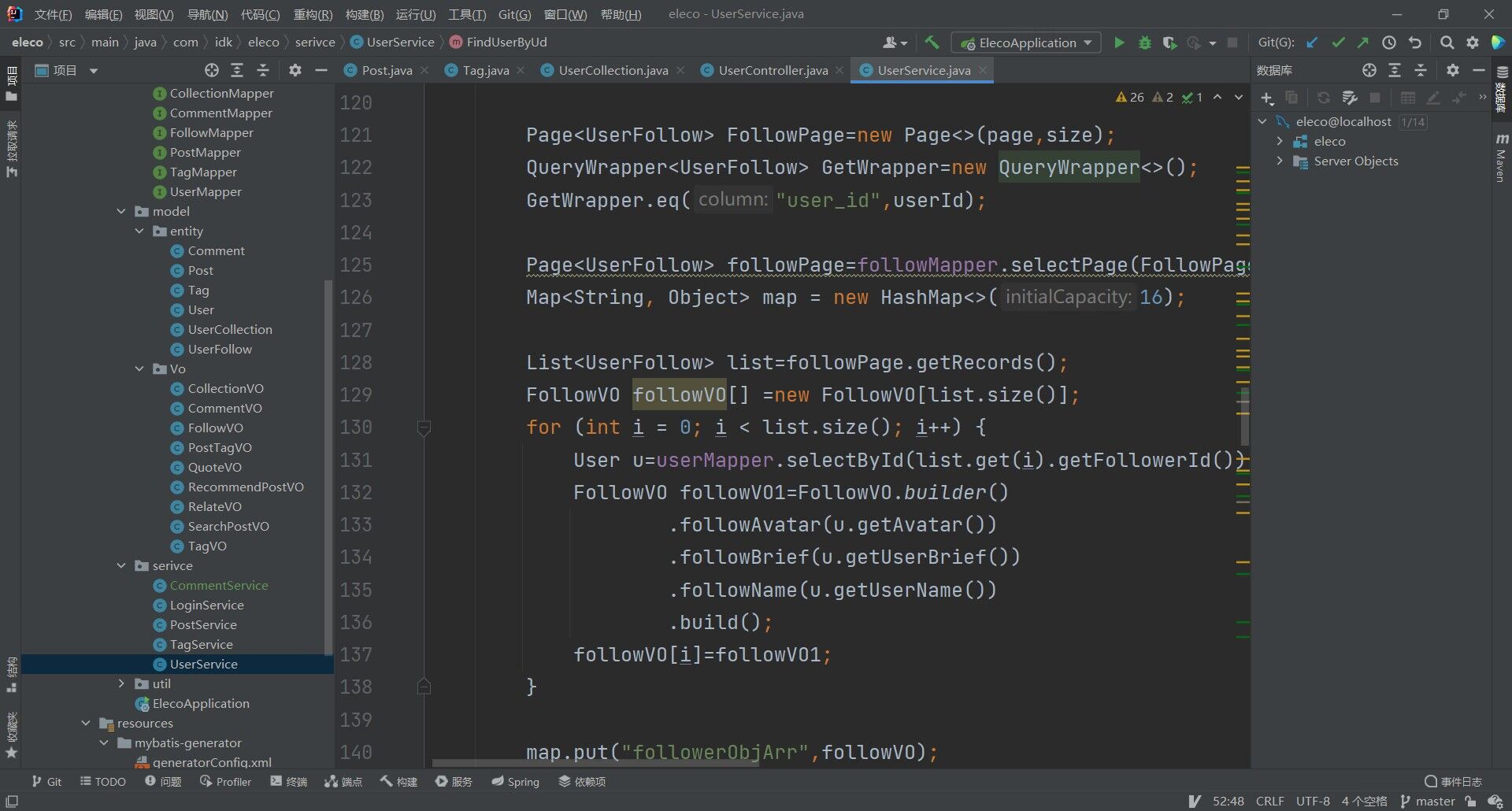The image size is (1512, 811).
Task: Open project panel options gear
Action: pyautogui.click(x=295, y=70)
